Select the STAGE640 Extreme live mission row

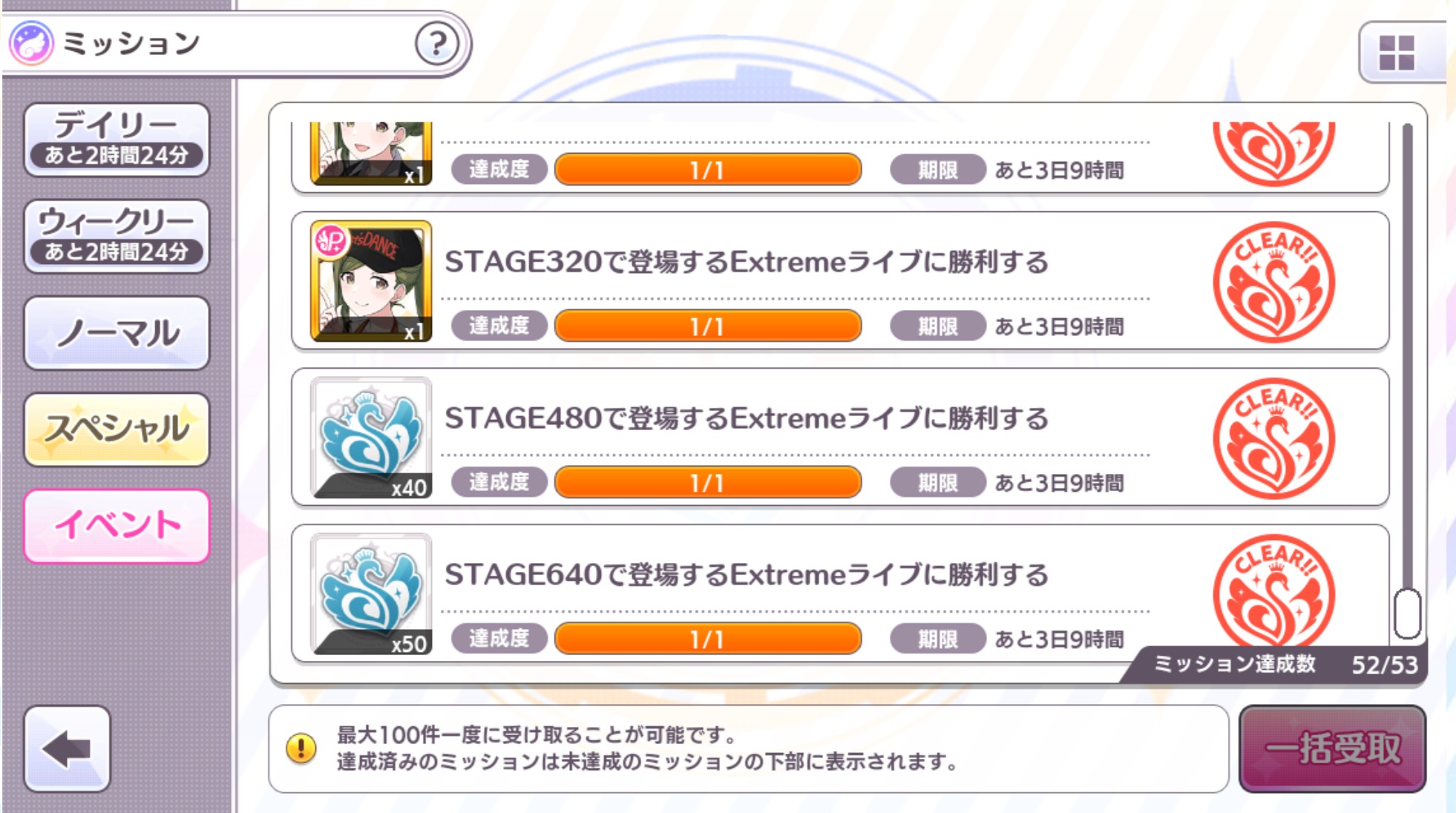pos(840,593)
